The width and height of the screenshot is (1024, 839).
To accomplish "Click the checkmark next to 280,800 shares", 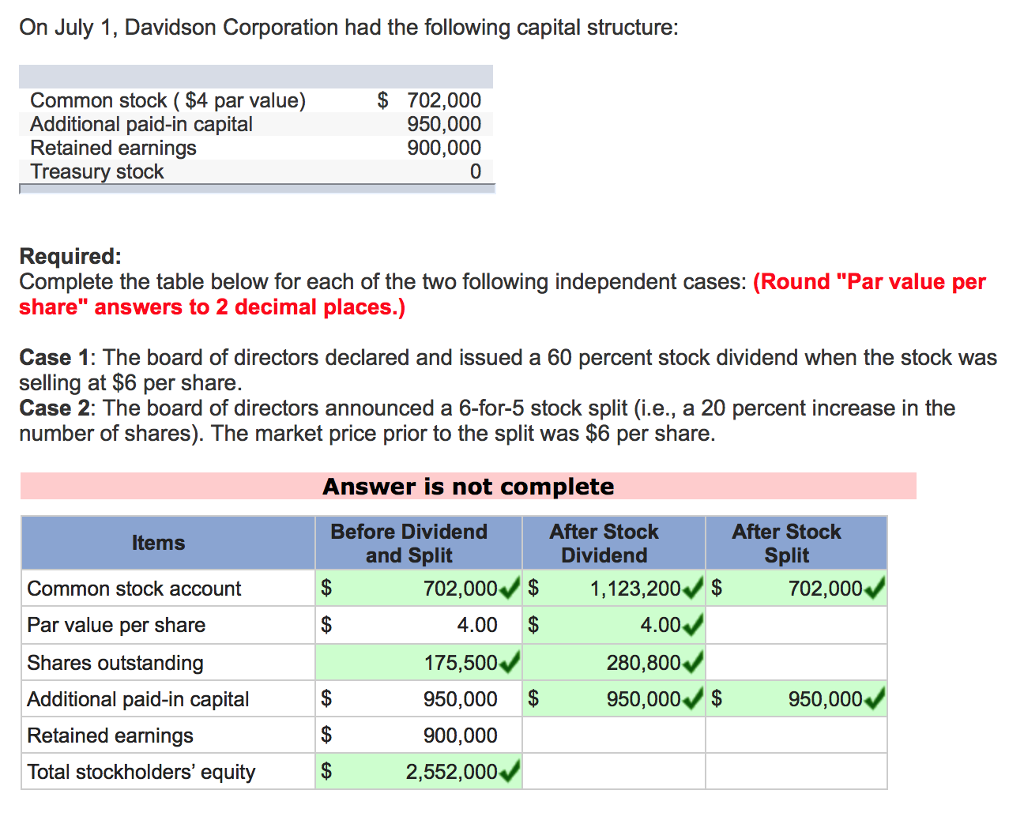I will tap(691, 662).
